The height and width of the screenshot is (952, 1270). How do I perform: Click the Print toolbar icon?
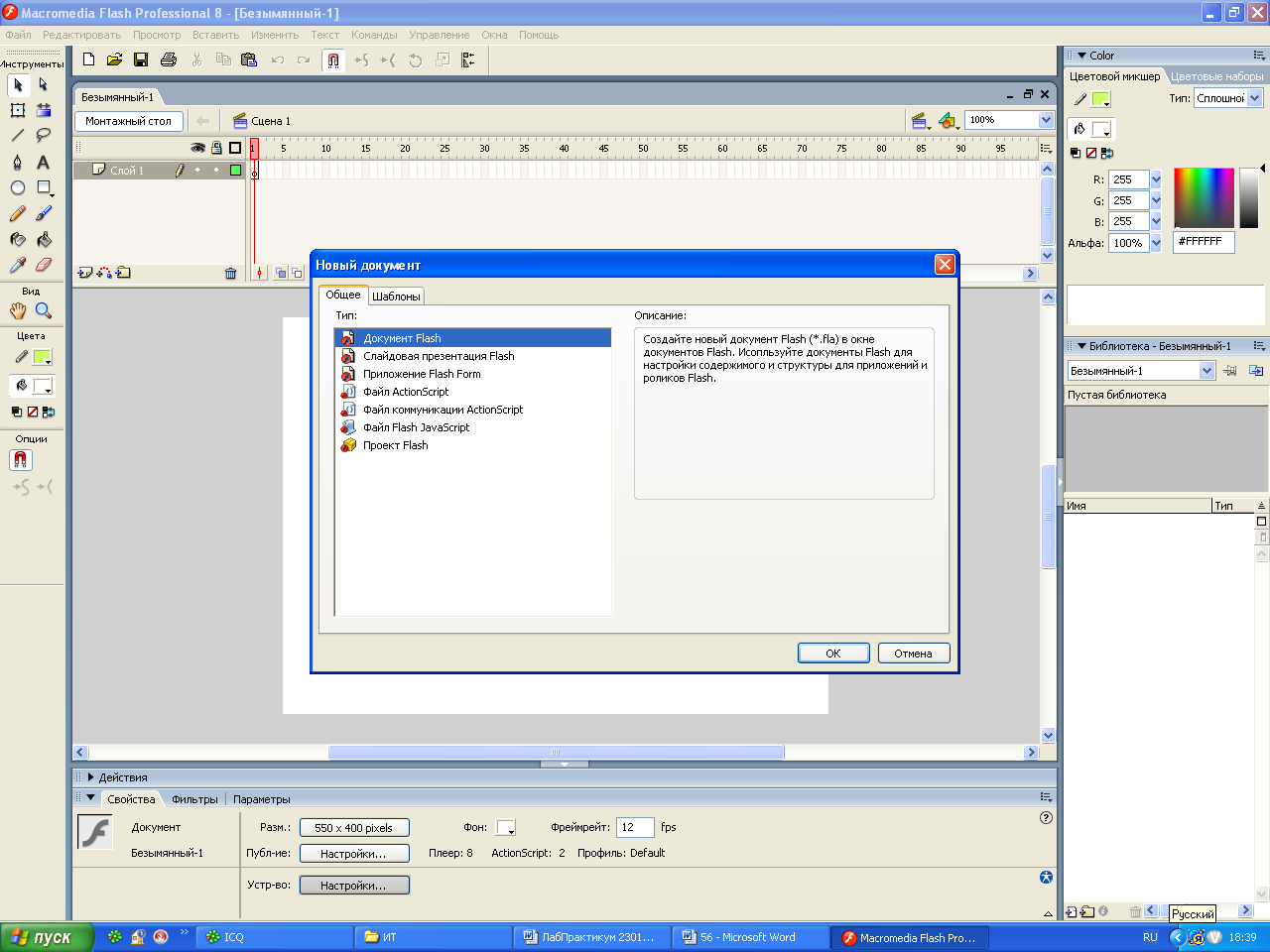point(169,59)
